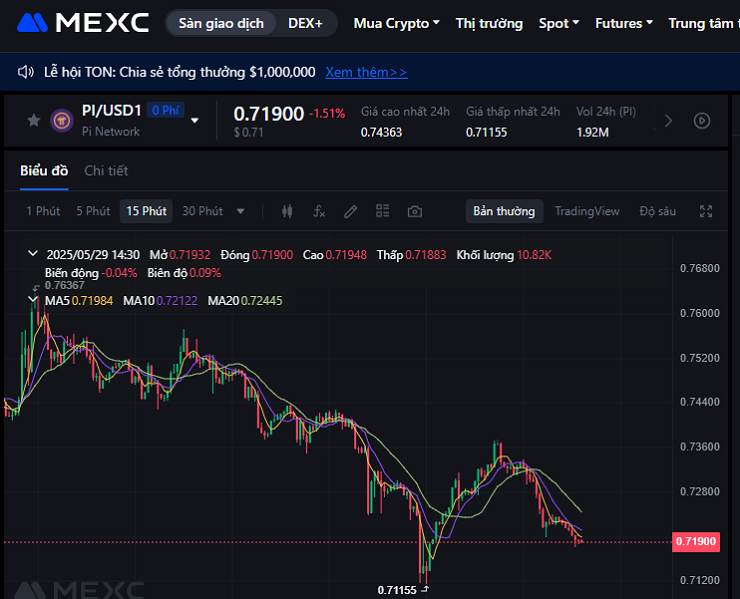
Task: Click the Lễ hội TON announcement text
Action: 179,72
